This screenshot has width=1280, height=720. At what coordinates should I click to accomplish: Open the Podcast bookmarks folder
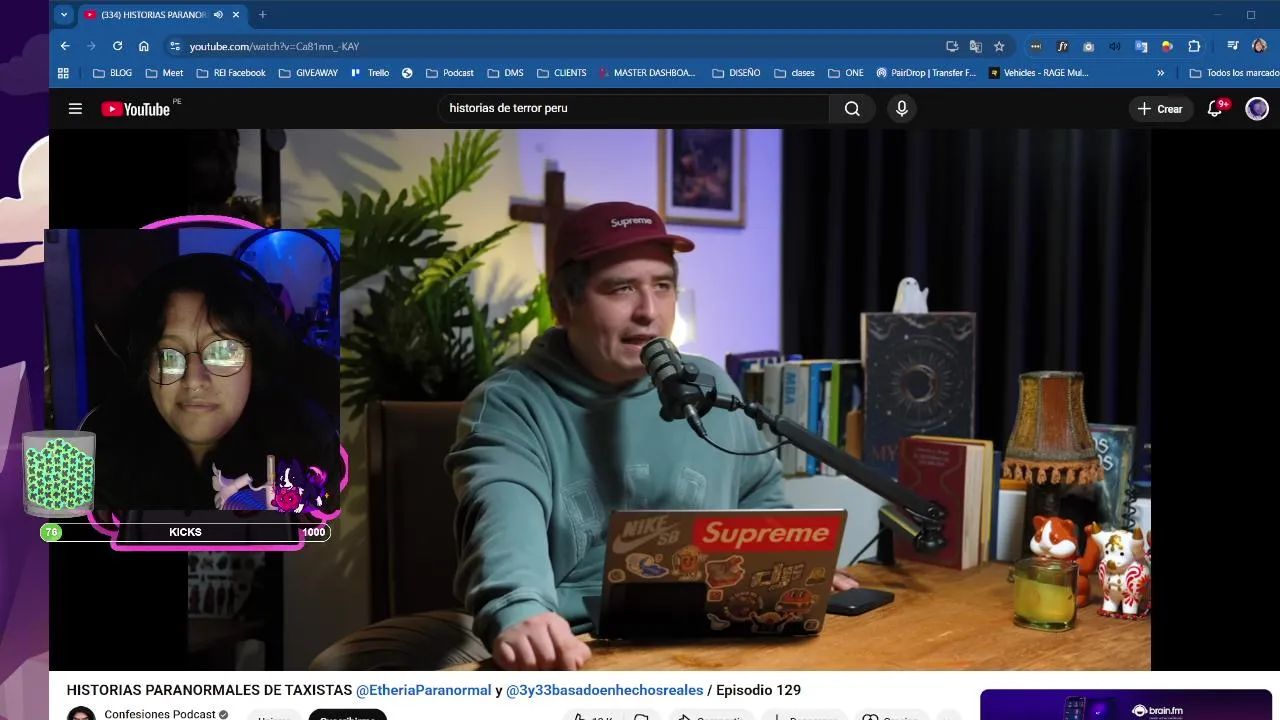(449, 73)
